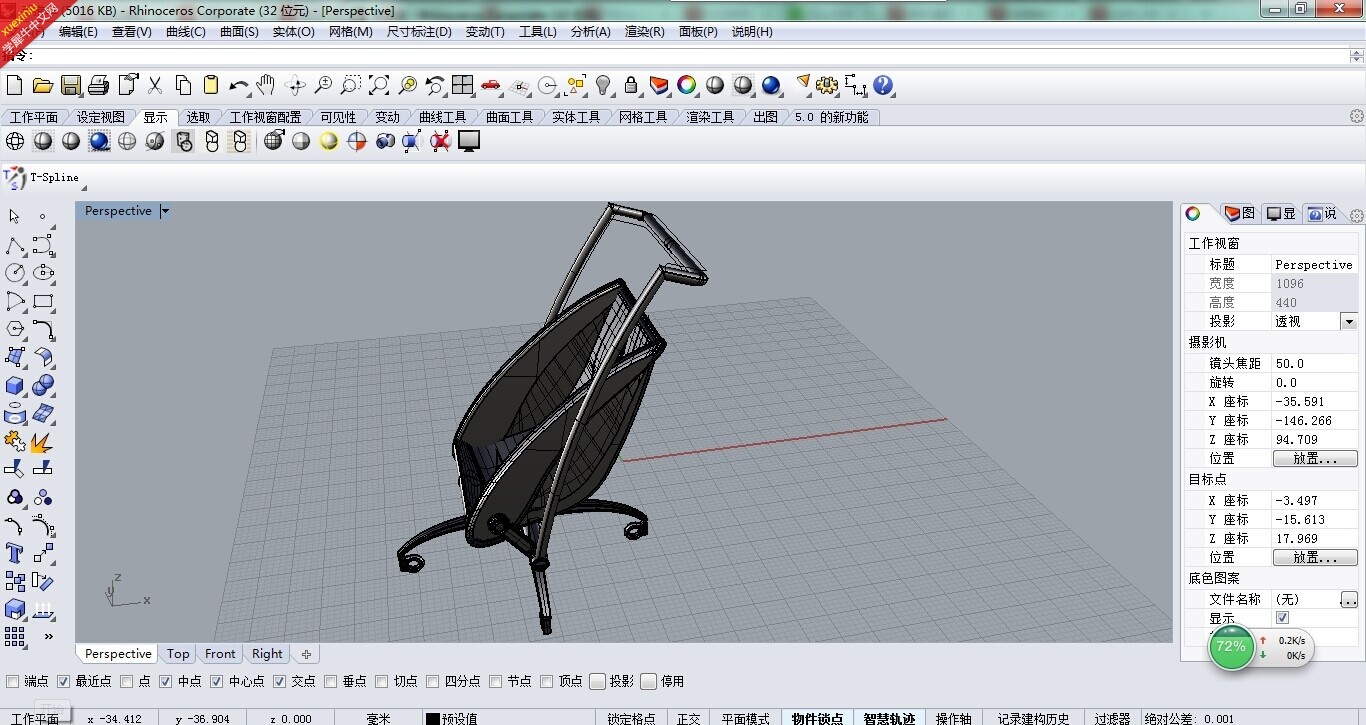Select the arrow pointer tool
Image resolution: width=1366 pixels, height=725 pixels.
point(14,216)
